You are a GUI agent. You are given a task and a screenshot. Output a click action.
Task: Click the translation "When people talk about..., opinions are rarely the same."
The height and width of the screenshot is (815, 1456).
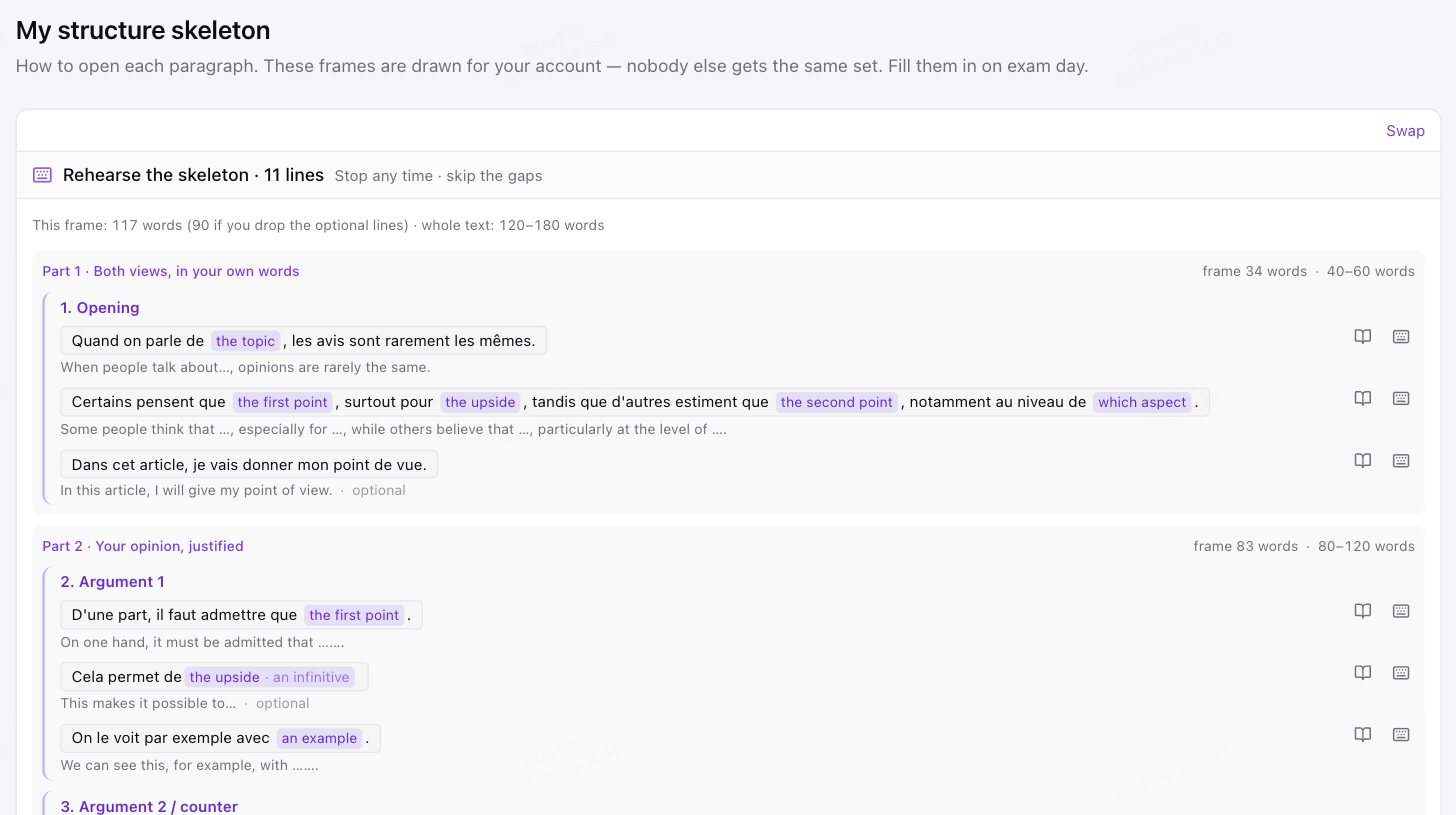(246, 367)
